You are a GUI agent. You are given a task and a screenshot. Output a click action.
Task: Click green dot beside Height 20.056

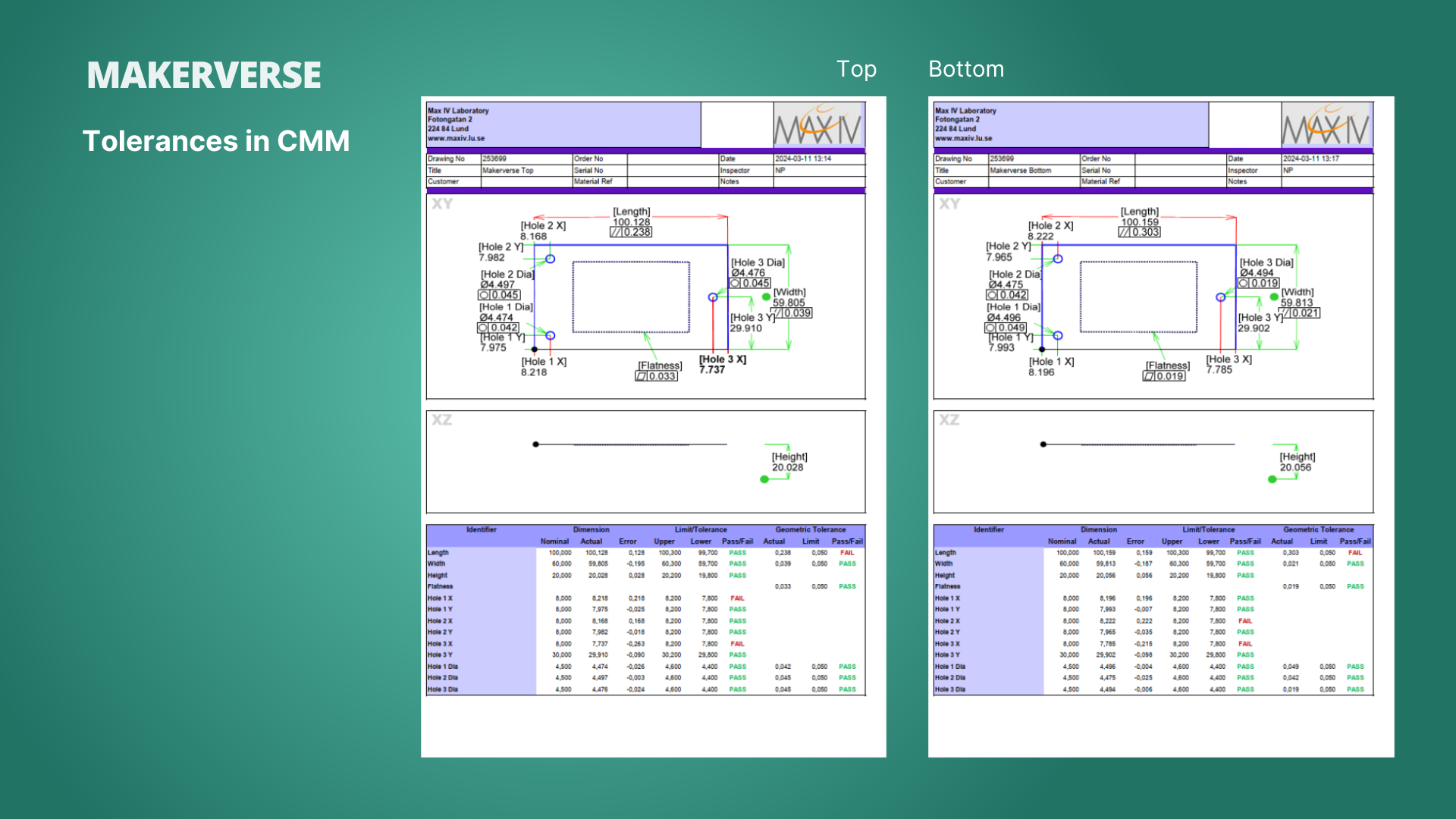[1272, 479]
